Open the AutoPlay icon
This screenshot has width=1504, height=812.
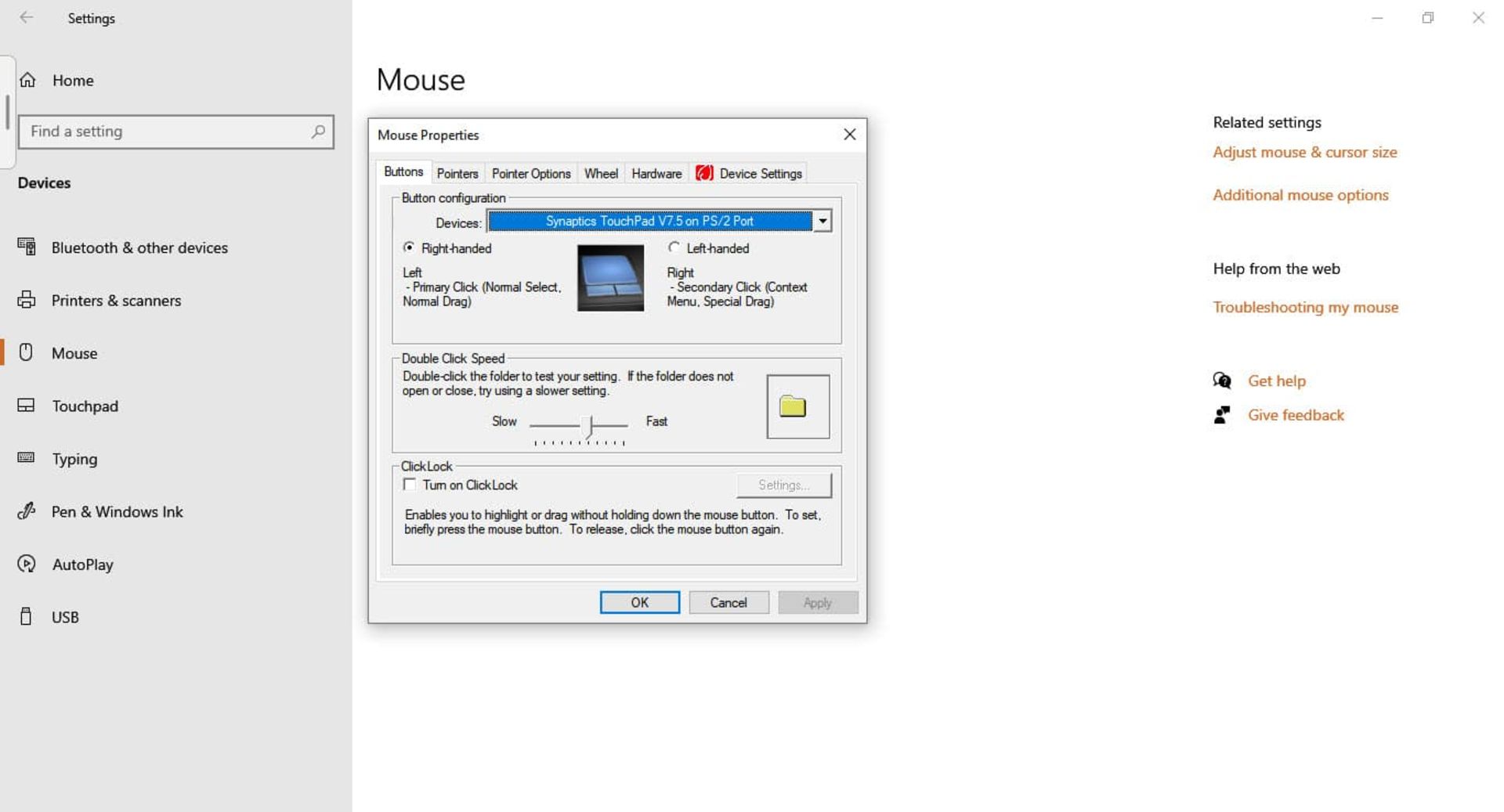[27, 564]
